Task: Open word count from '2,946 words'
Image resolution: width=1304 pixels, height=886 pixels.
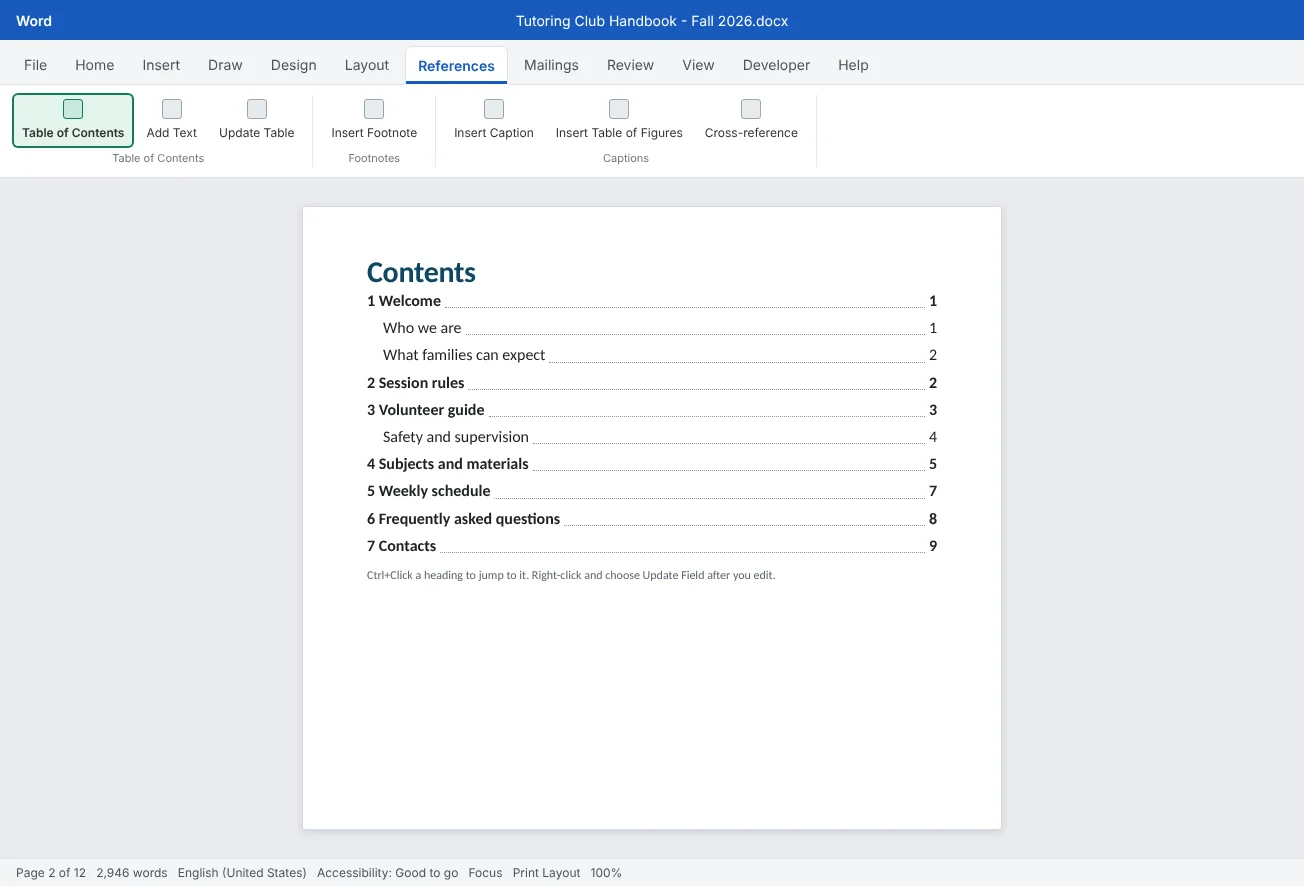Action: [132, 873]
